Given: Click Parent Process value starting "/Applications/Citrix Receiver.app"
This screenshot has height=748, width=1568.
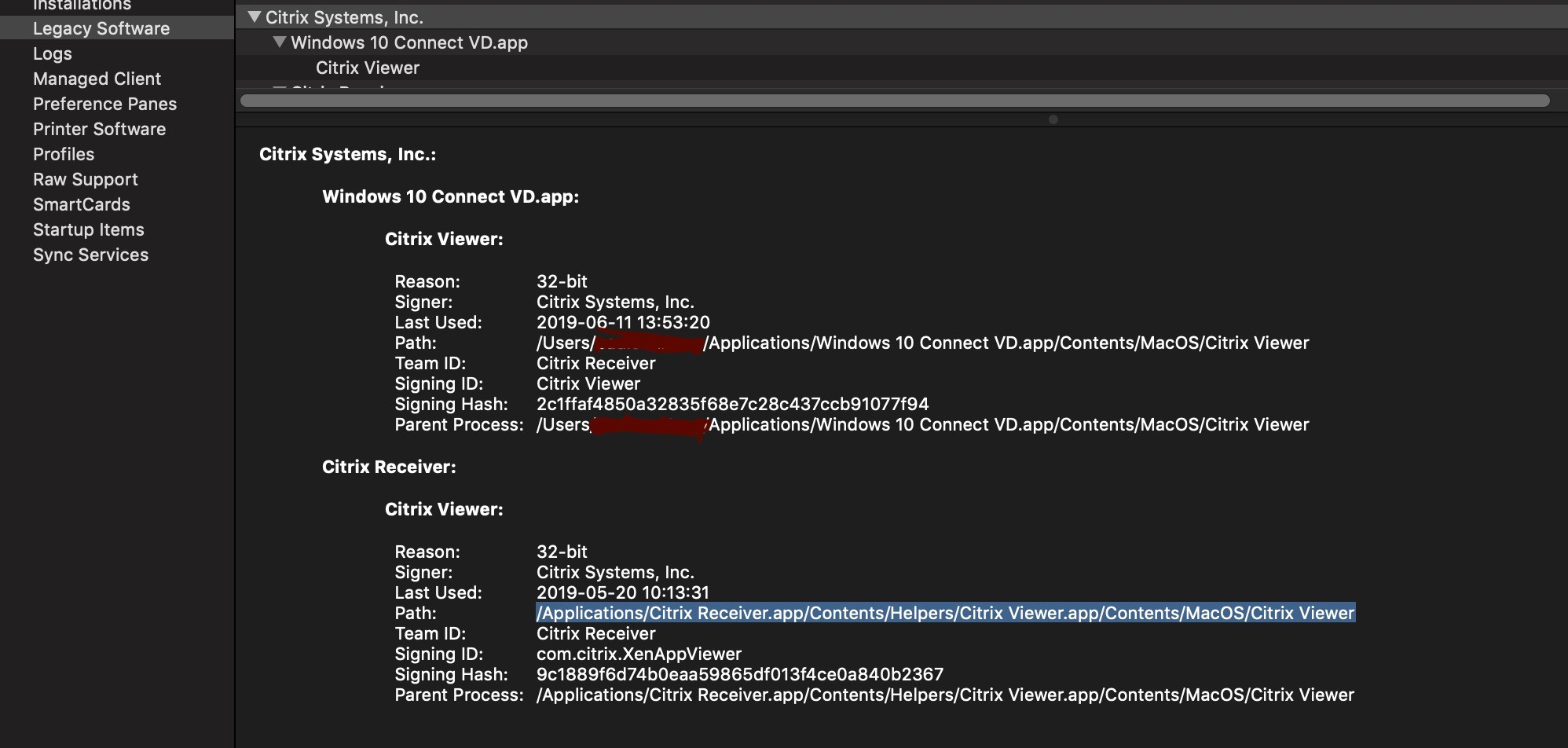Looking at the screenshot, I should [946, 695].
